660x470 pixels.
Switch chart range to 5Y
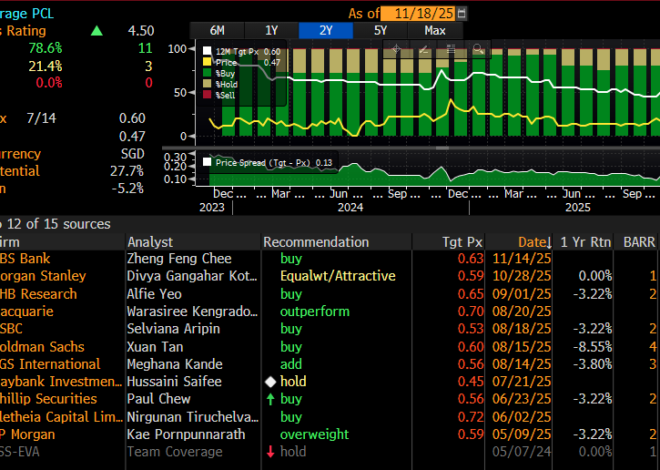[380, 31]
